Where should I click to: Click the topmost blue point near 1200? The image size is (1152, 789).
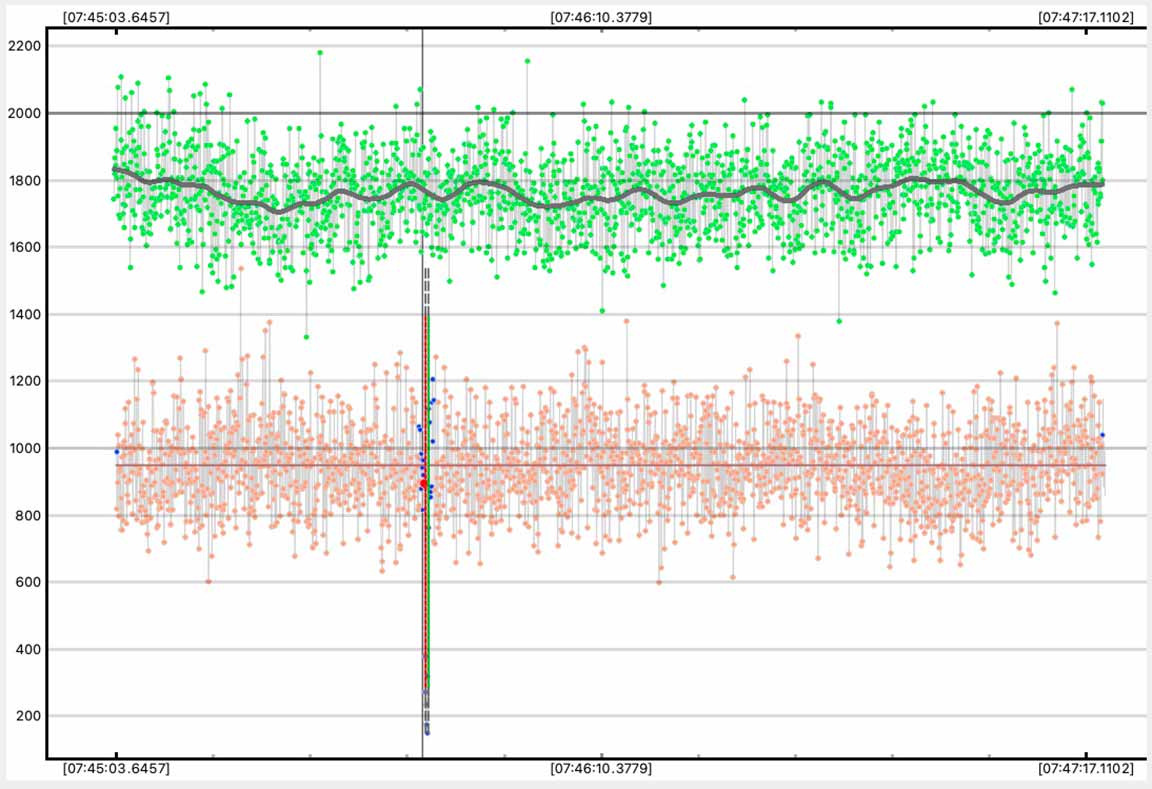(x=433, y=379)
